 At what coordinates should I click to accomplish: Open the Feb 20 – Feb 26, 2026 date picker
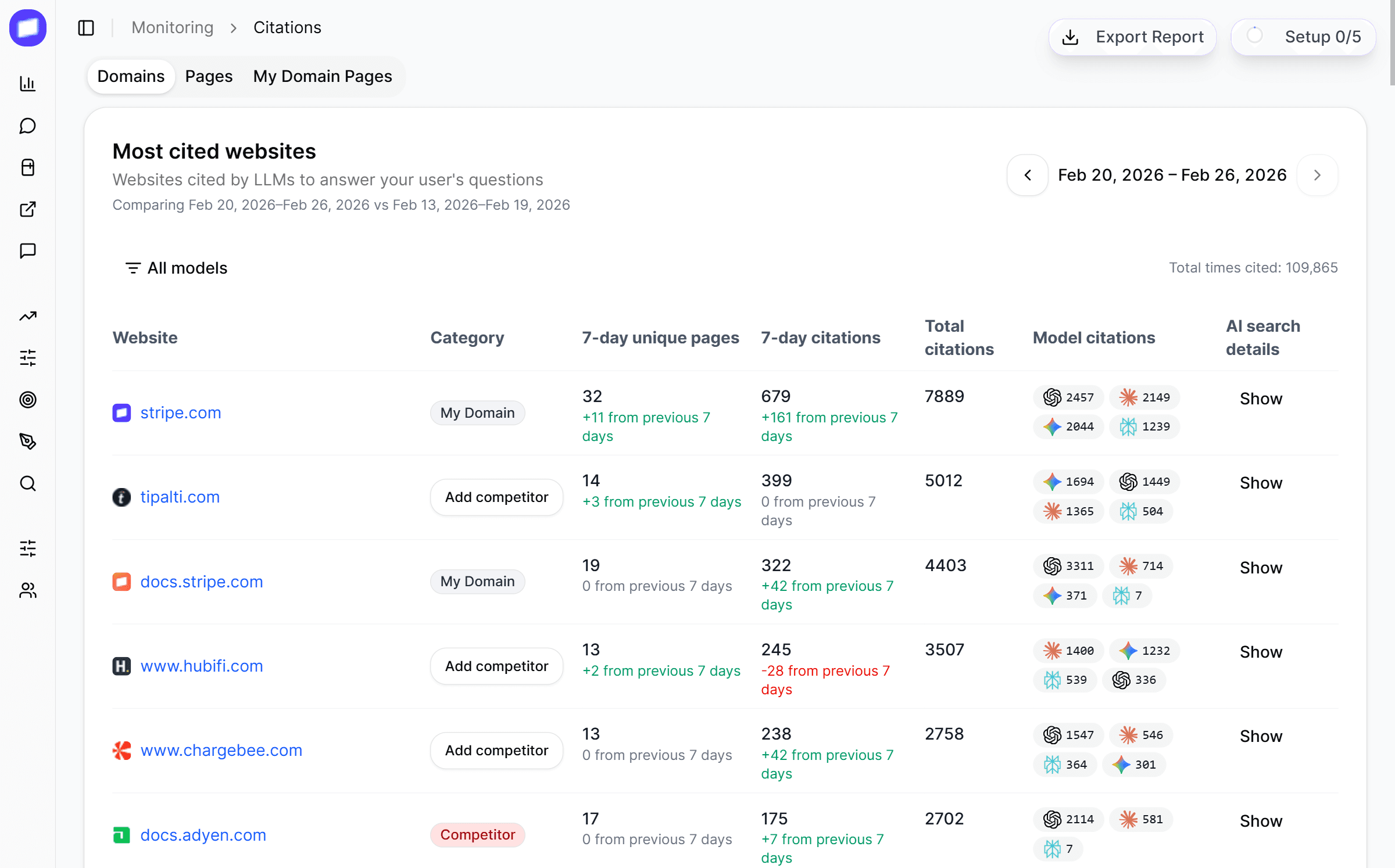1172,175
